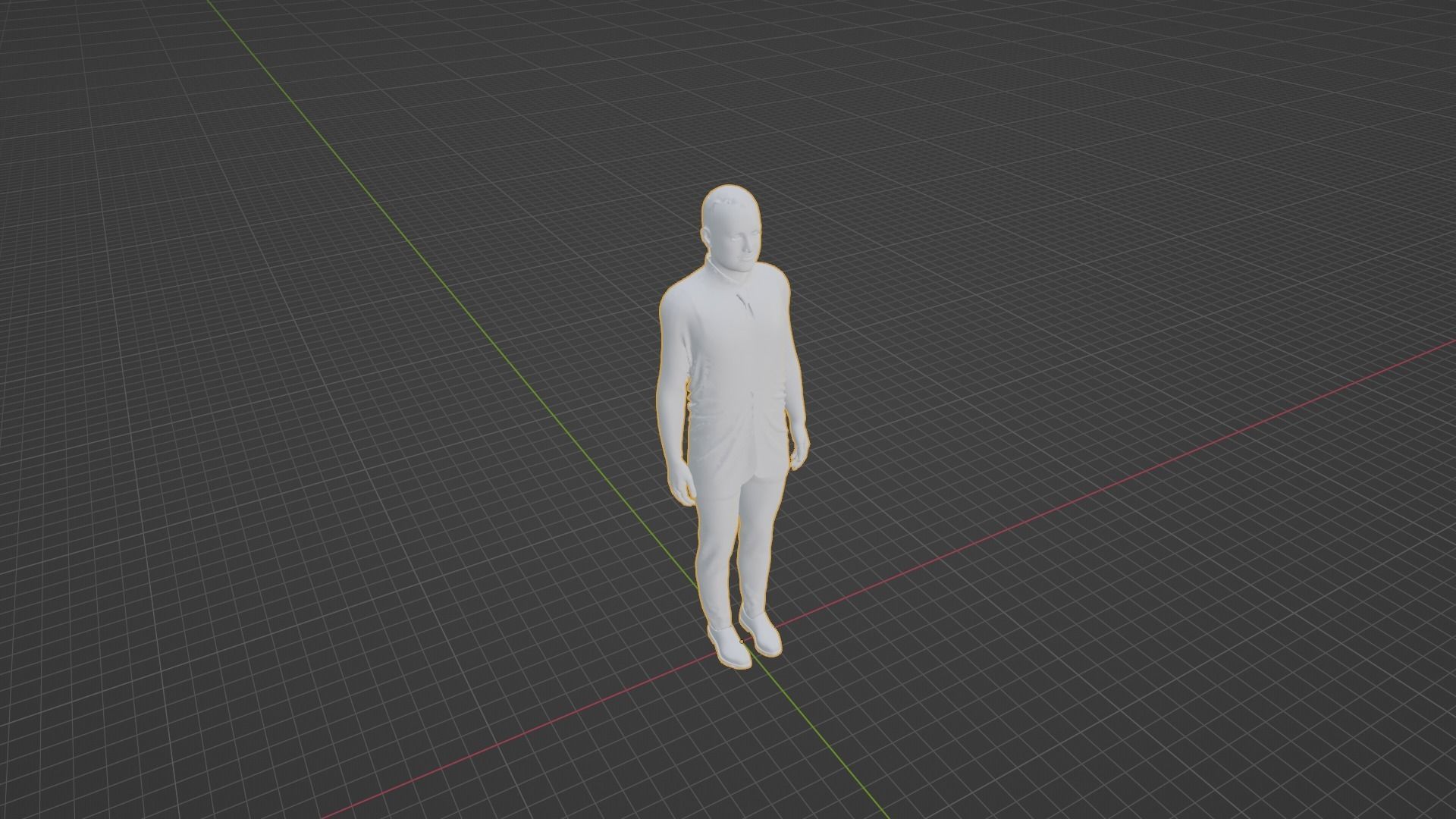
Task: Click the orange origin dot between the shoes
Action: point(742,642)
